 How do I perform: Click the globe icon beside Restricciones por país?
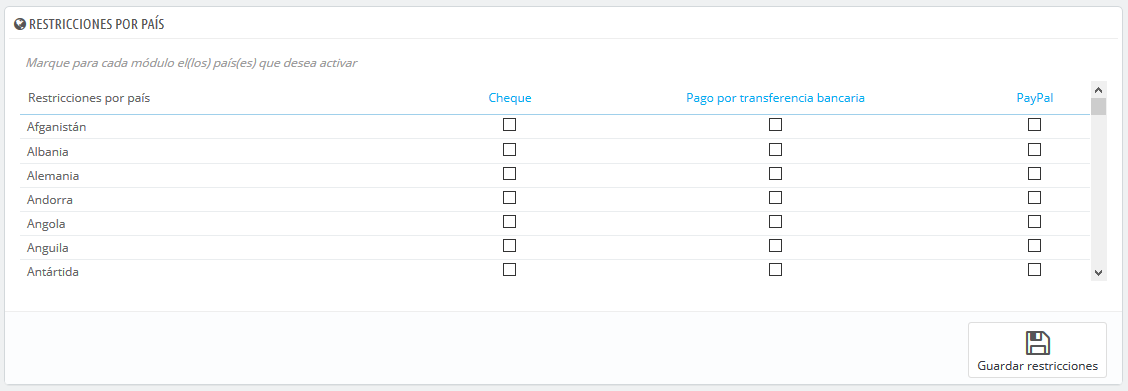point(20,24)
